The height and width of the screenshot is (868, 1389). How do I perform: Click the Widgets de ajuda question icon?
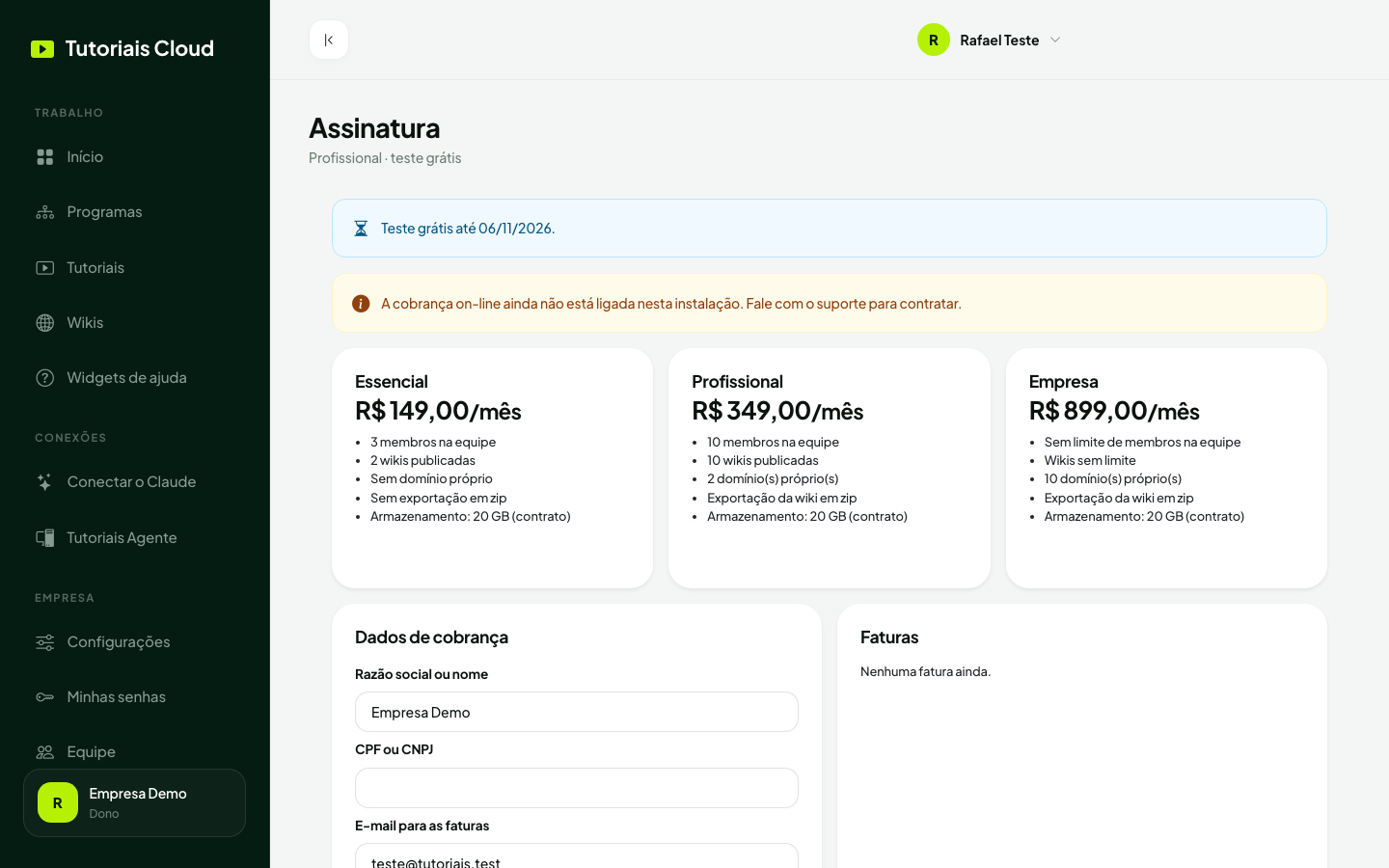coord(45,378)
